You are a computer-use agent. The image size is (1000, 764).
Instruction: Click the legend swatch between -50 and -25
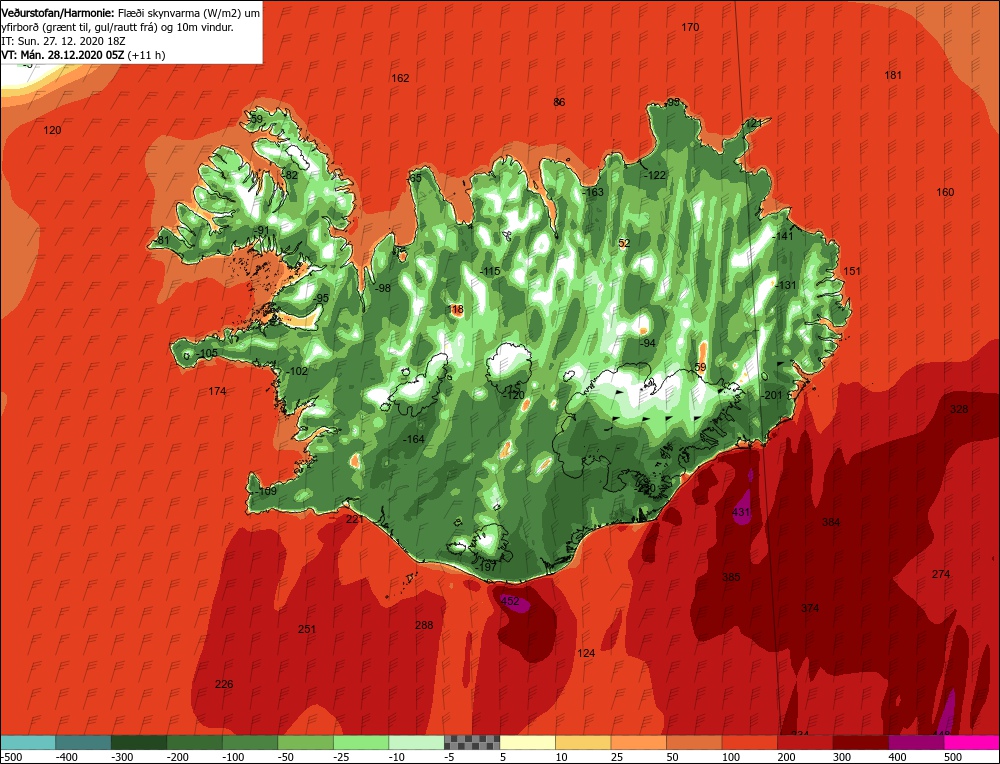[x=305, y=742]
